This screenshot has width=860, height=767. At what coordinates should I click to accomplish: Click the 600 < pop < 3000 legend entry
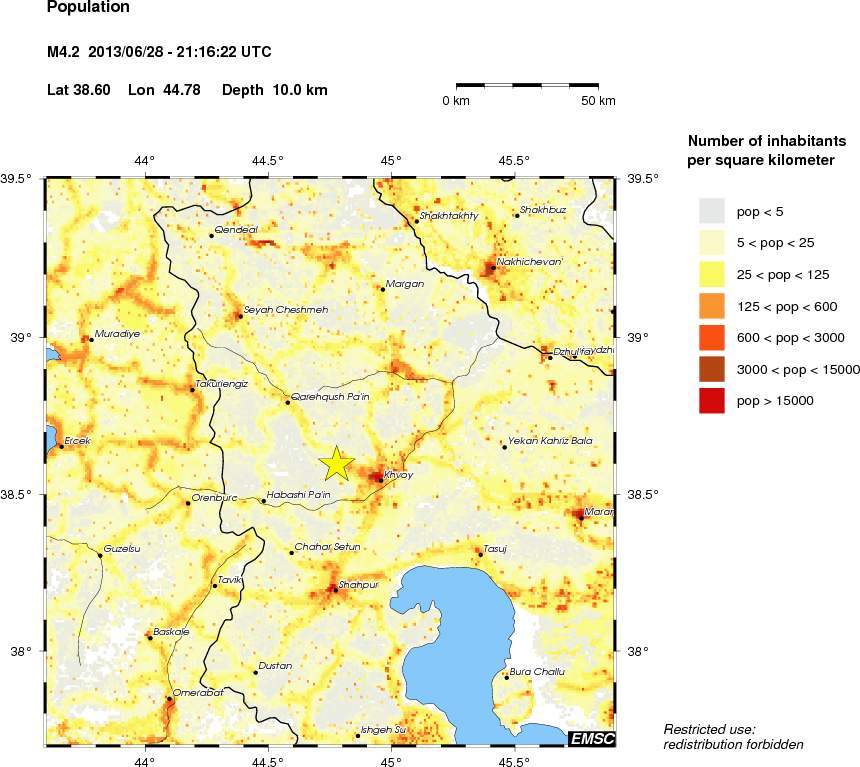[710, 337]
